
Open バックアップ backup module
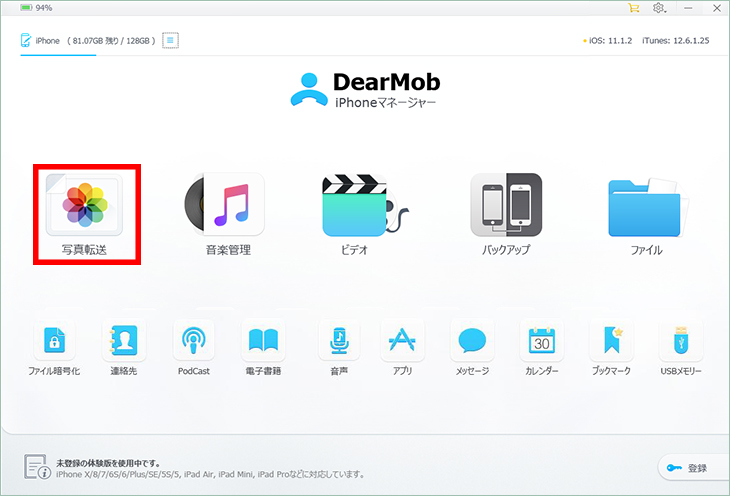coord(506,214)
